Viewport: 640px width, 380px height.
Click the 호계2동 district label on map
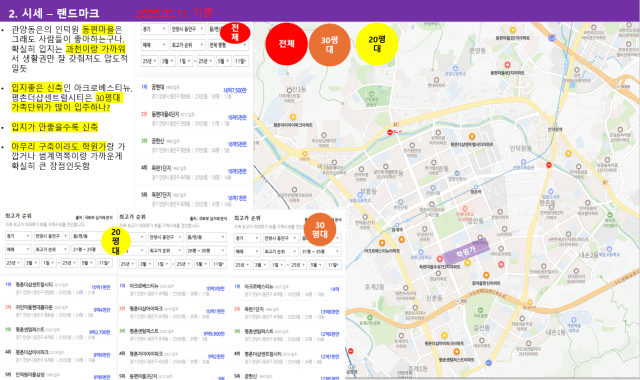[374, 287]
